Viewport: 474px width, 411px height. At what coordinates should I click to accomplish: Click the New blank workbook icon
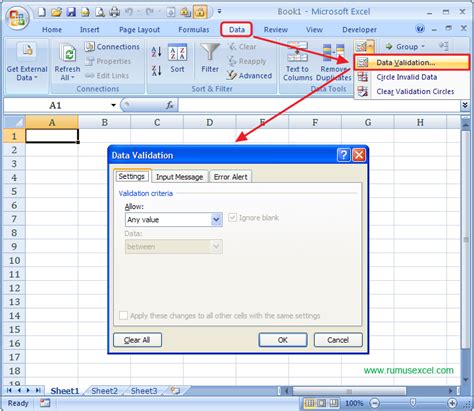click(42, 12)
